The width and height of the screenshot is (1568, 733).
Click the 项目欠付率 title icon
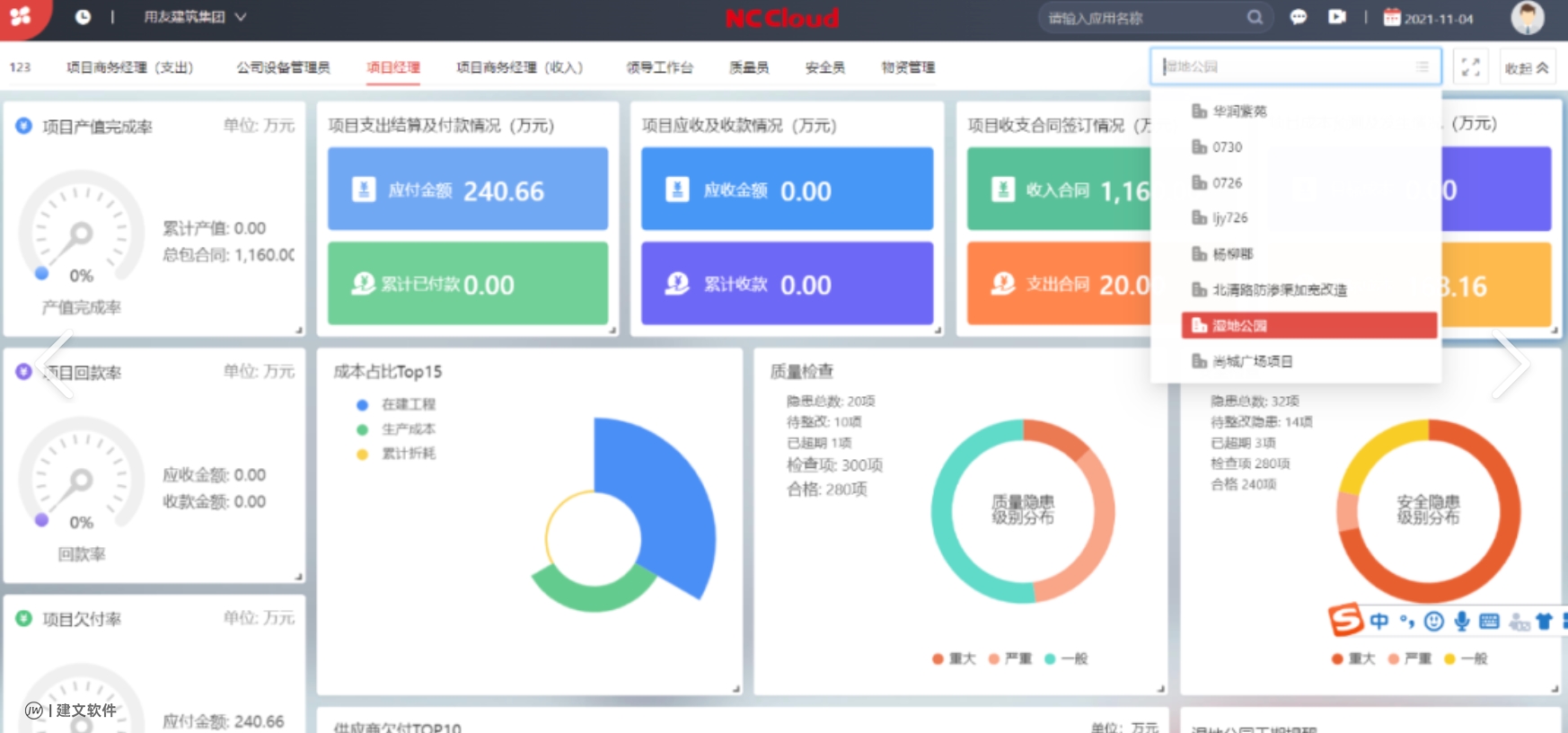coord(24,618)
